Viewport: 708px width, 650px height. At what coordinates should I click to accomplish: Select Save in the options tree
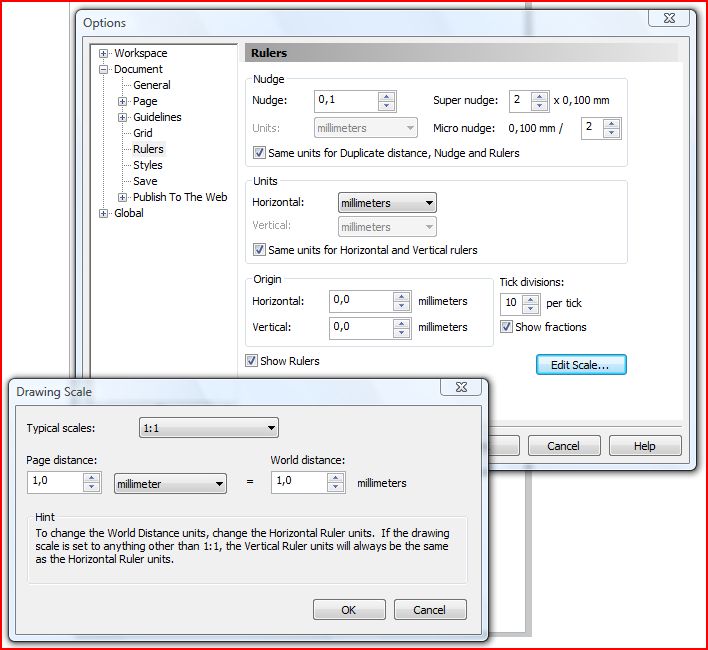pyautogui.click(x=145, y=181)
